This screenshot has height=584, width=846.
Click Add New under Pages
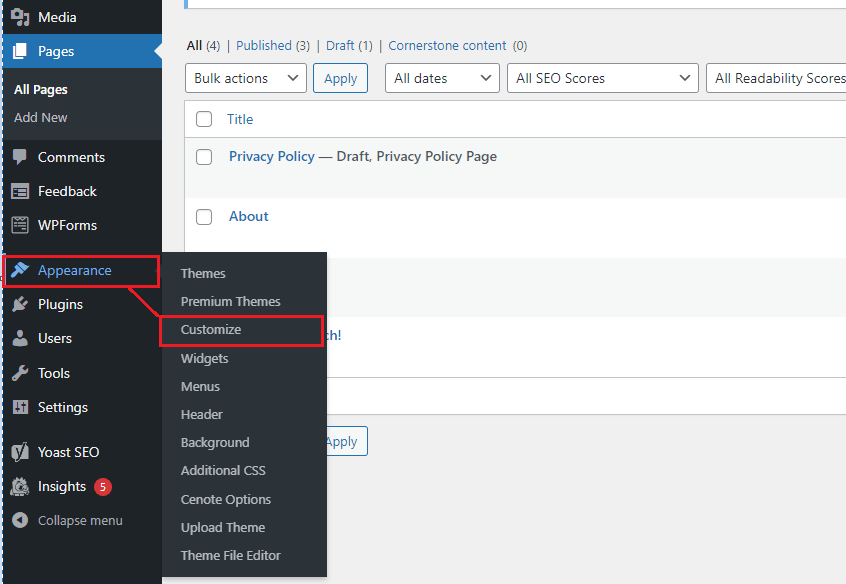41,118
